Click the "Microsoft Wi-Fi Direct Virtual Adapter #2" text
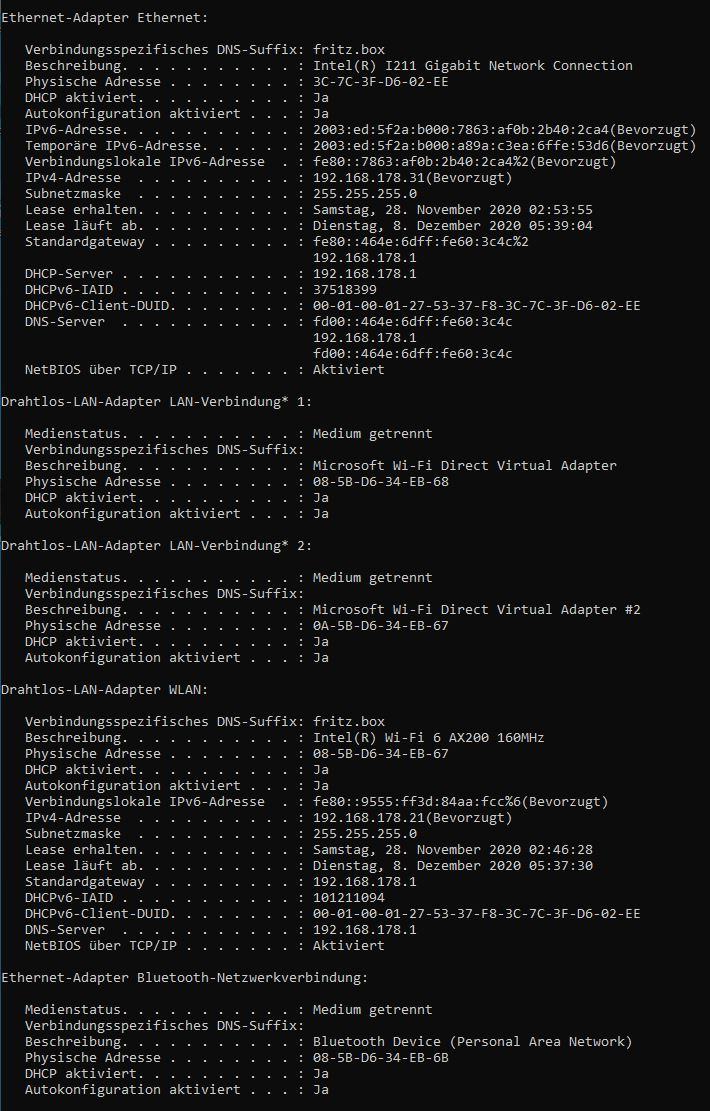Image resolution: width=710 pixels, height=1111 pixels. (476, 609)
